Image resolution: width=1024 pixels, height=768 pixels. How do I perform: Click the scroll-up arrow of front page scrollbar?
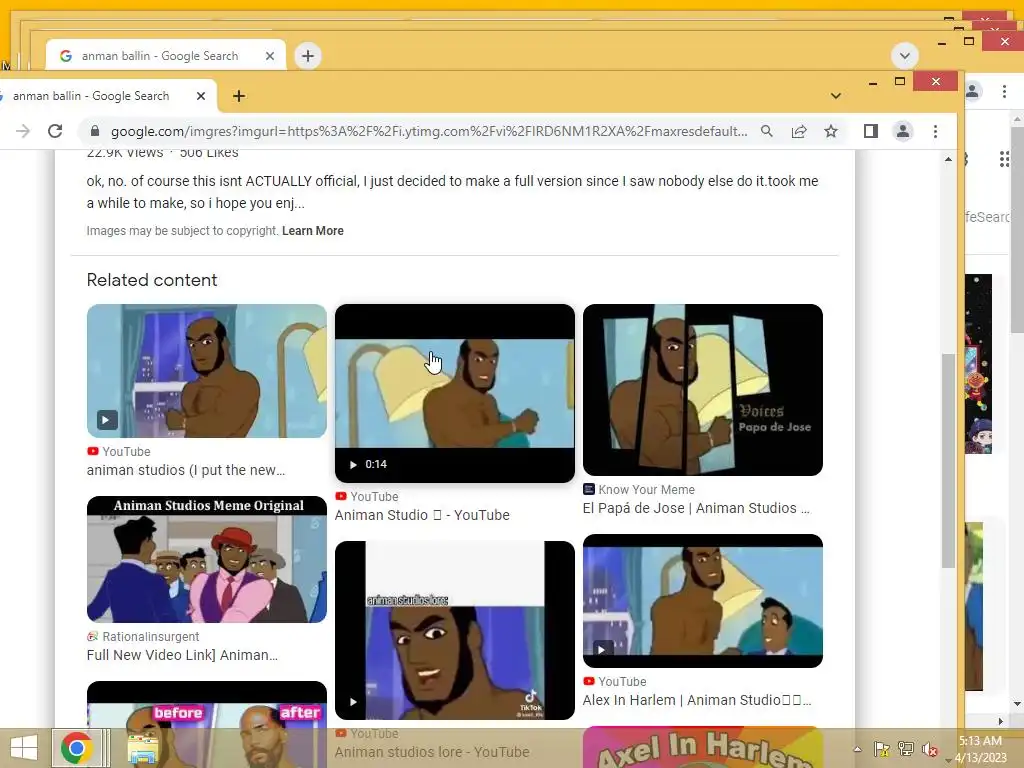(x=948, y=159)
